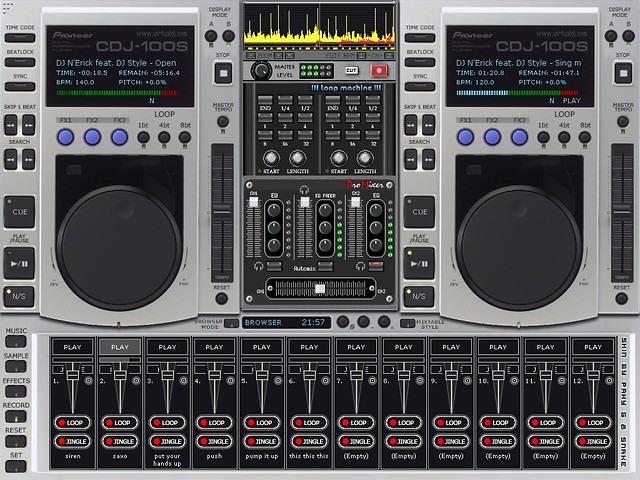The image size is (640, 480).
Task: Click the left deck N/S button
Action: [19, 296]
